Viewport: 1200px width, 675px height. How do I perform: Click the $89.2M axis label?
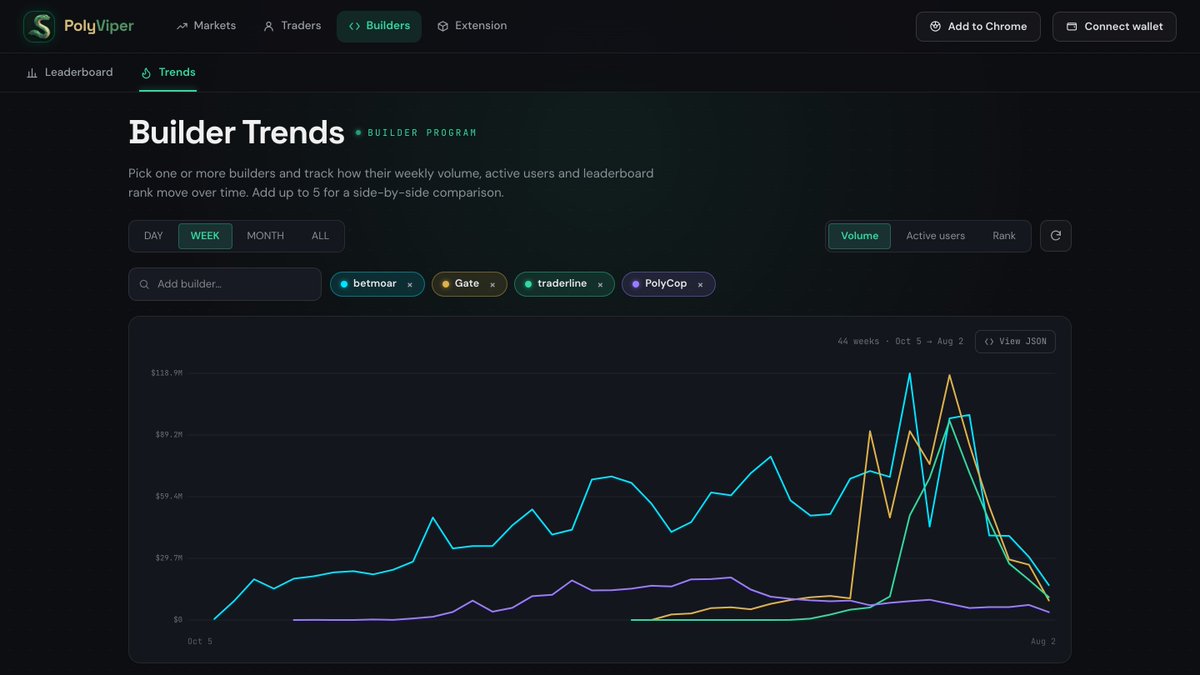click(168, 435)
